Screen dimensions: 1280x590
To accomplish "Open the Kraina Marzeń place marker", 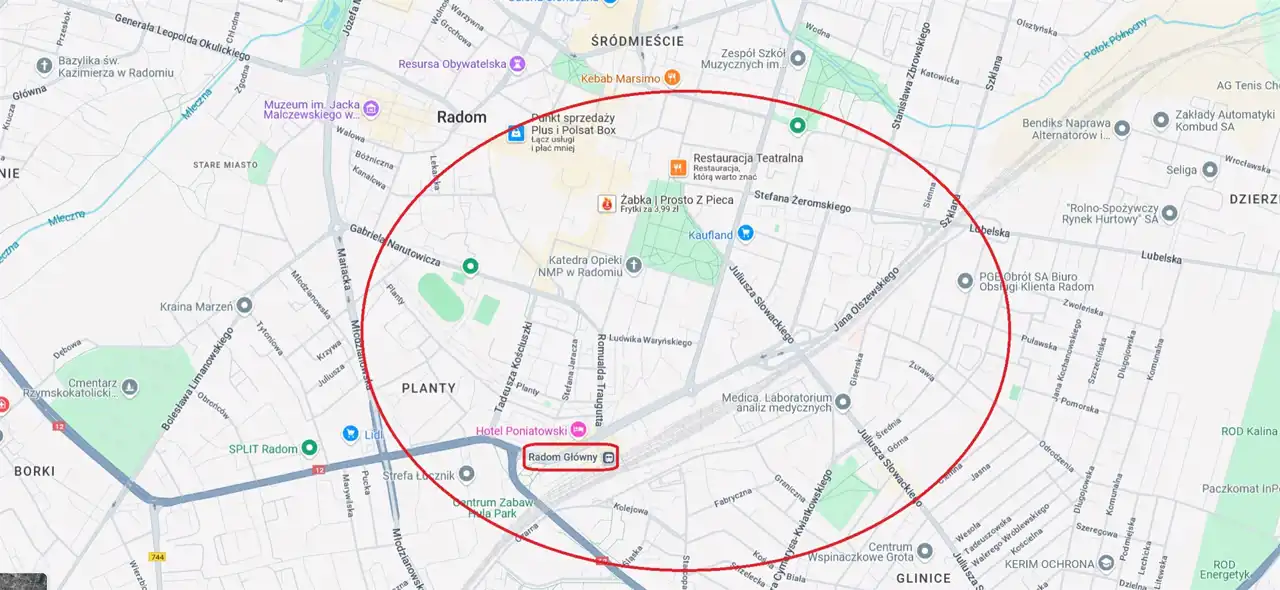I will [244, 305].
